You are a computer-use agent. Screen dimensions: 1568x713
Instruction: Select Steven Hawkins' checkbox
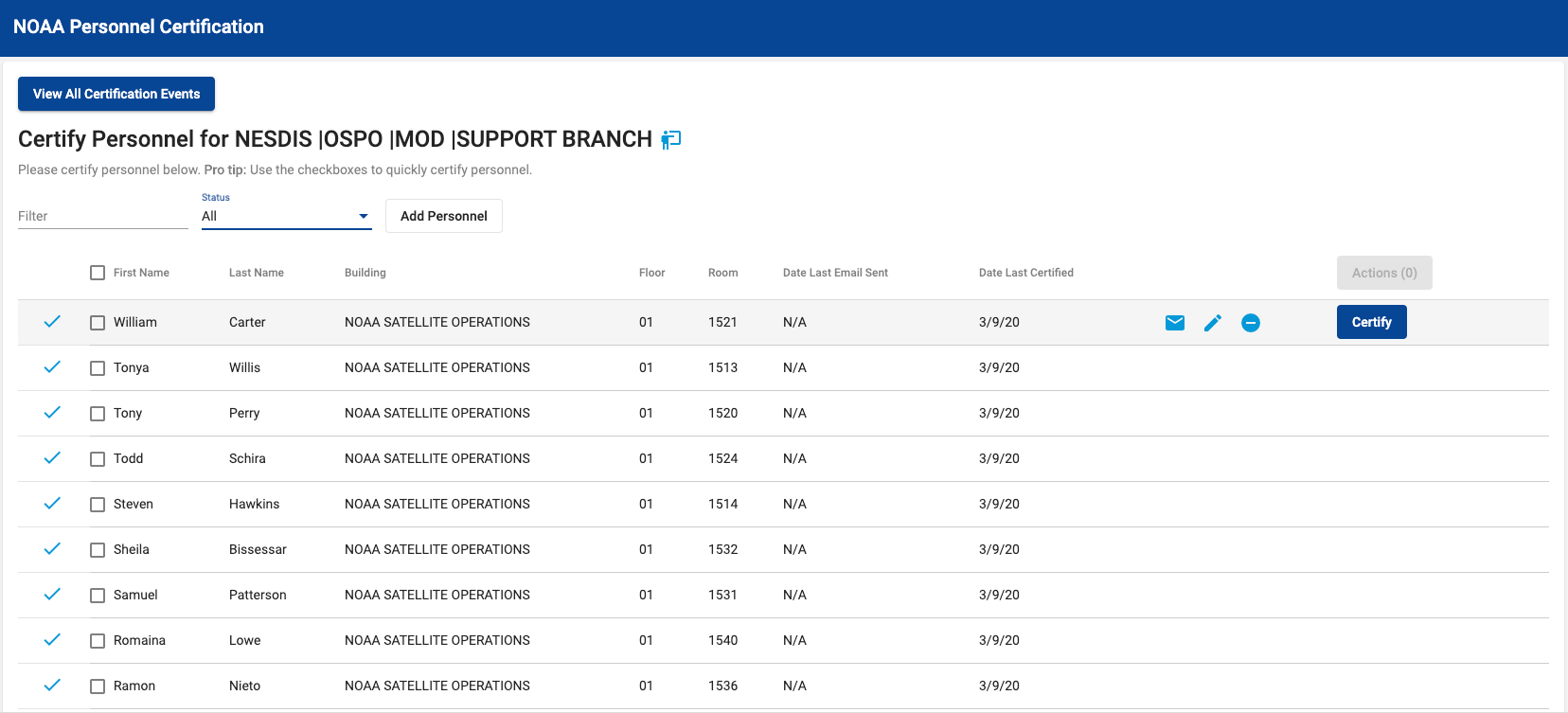pyautogui.click(x=98, y=505)
